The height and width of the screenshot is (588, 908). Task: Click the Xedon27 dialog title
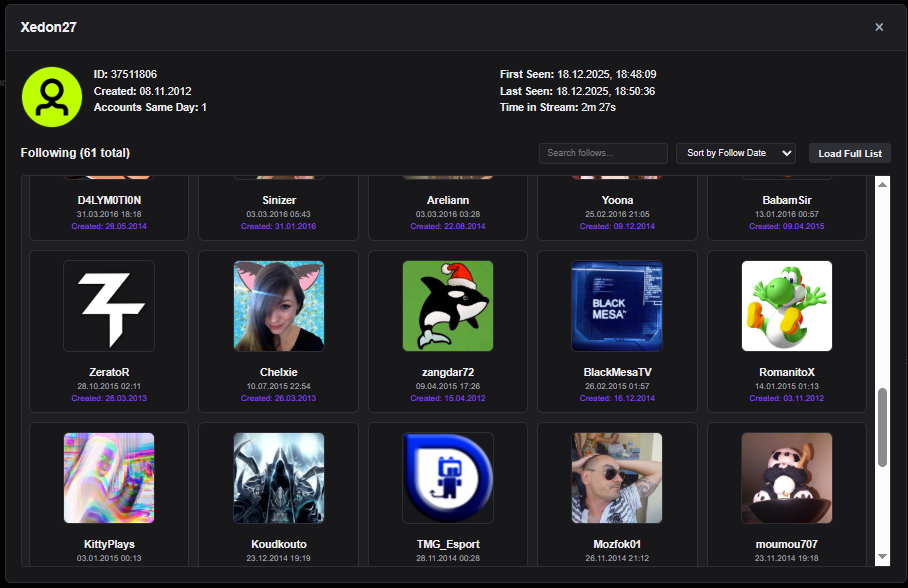(49, 27)
